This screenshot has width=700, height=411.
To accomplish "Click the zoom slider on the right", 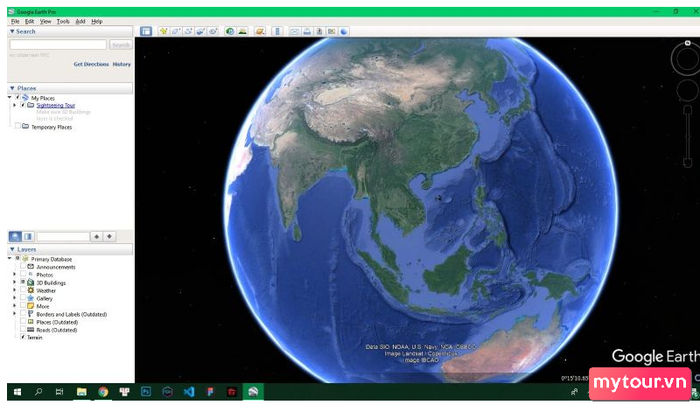I will (688, 137).
